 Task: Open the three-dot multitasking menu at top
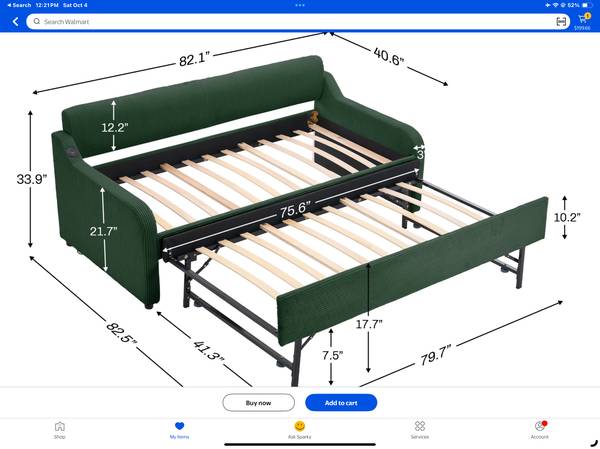click(300, 5)
